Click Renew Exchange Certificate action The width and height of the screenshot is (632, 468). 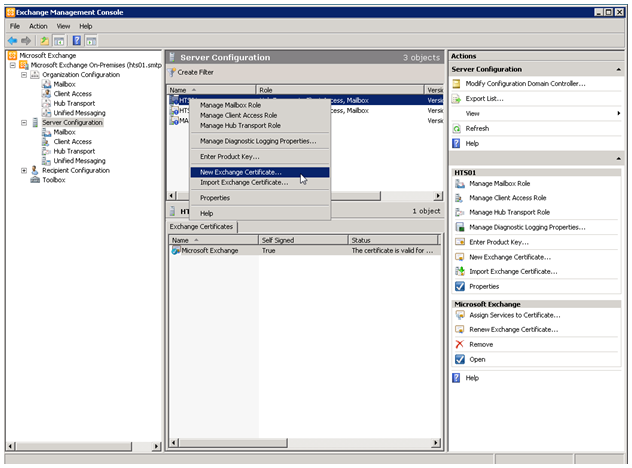514,330
